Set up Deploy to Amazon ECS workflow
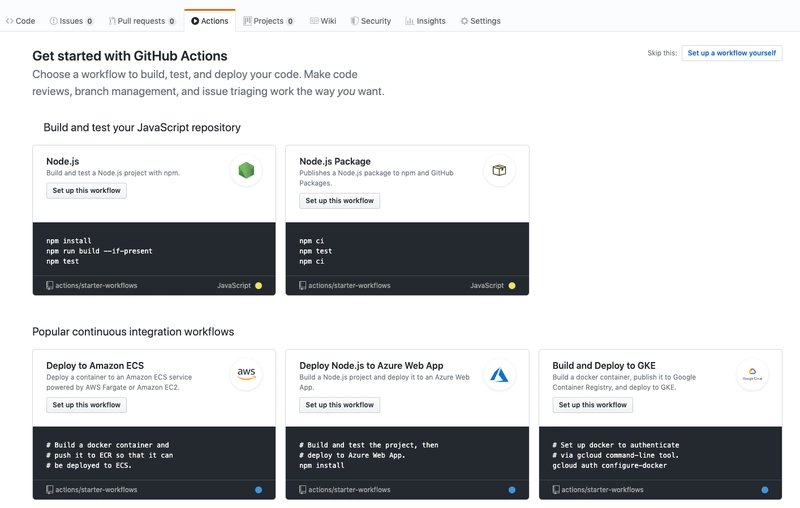Image resolution: width=800 pixels, height=508 pixels. pyautogui.click(x=86, y=404)
